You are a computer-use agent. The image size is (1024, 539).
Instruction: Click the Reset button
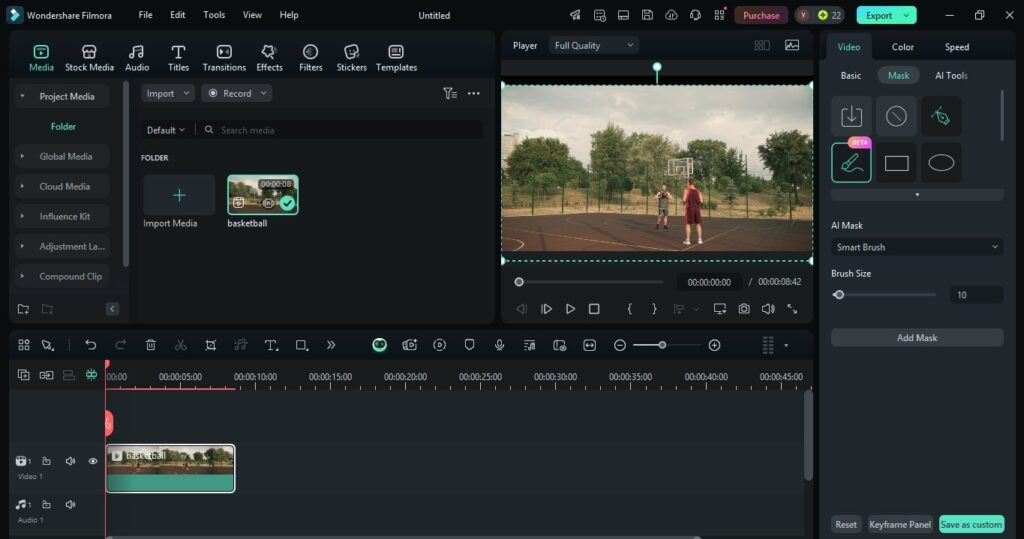point(846,524)
